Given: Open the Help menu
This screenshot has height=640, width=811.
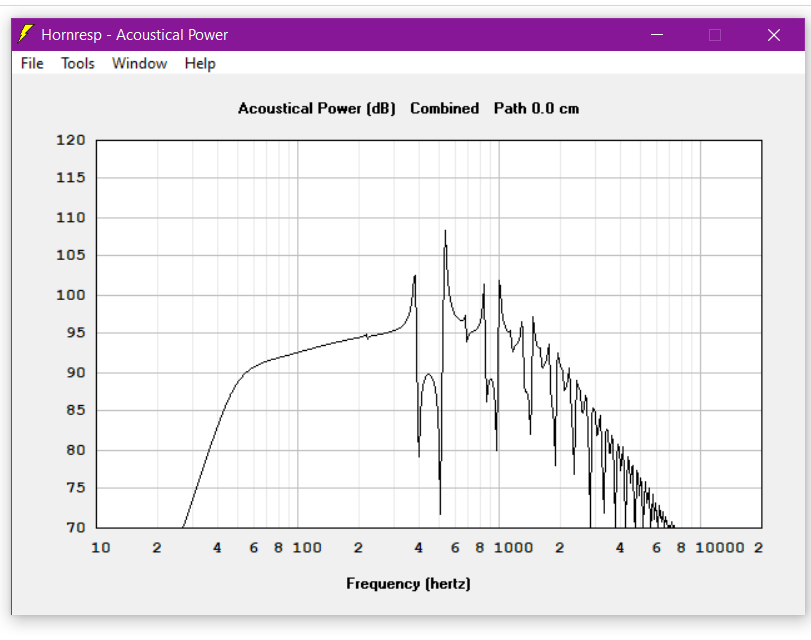Looking at the screenshot, I should click(x=200, y=63).
